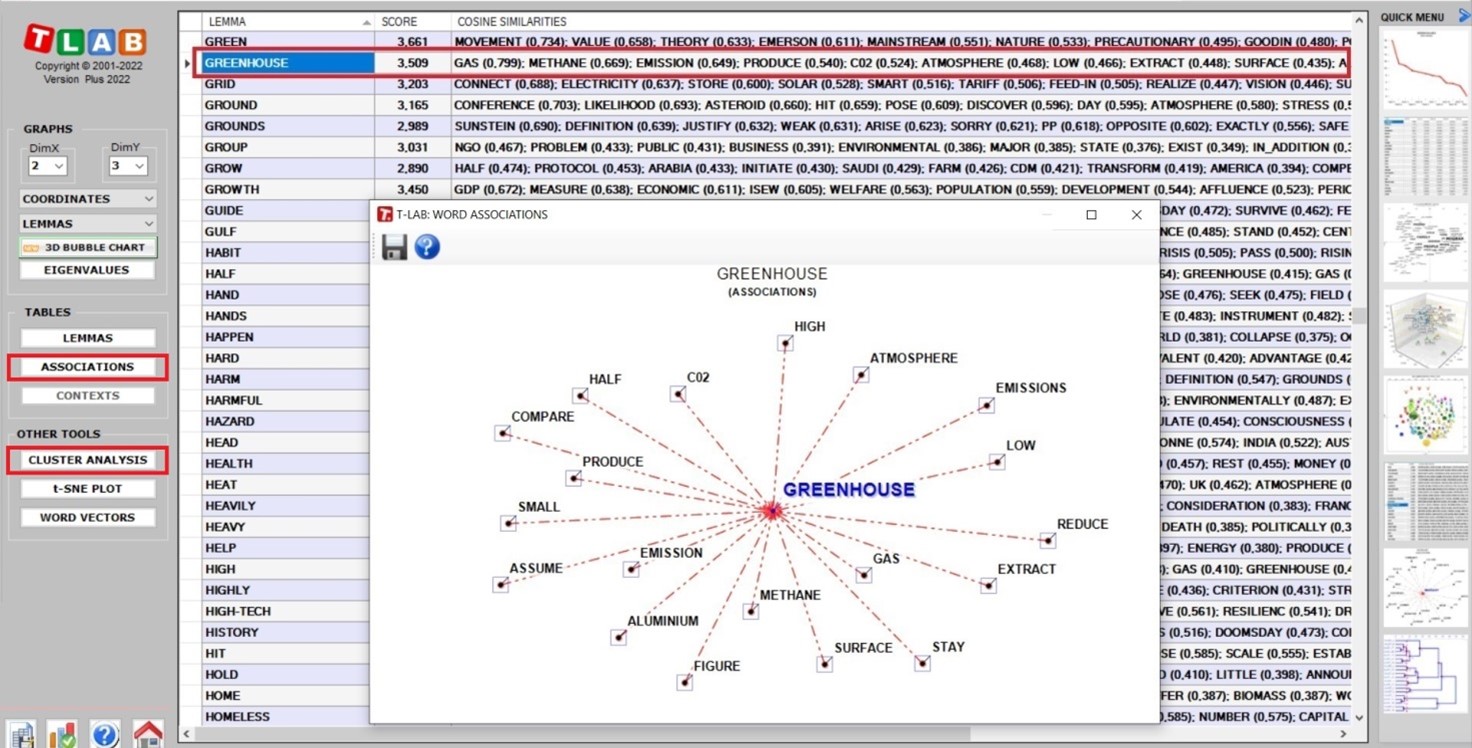Open the DimX dropdown
The width and height of the screenshot is (1472, 748).
click(47, 166)
